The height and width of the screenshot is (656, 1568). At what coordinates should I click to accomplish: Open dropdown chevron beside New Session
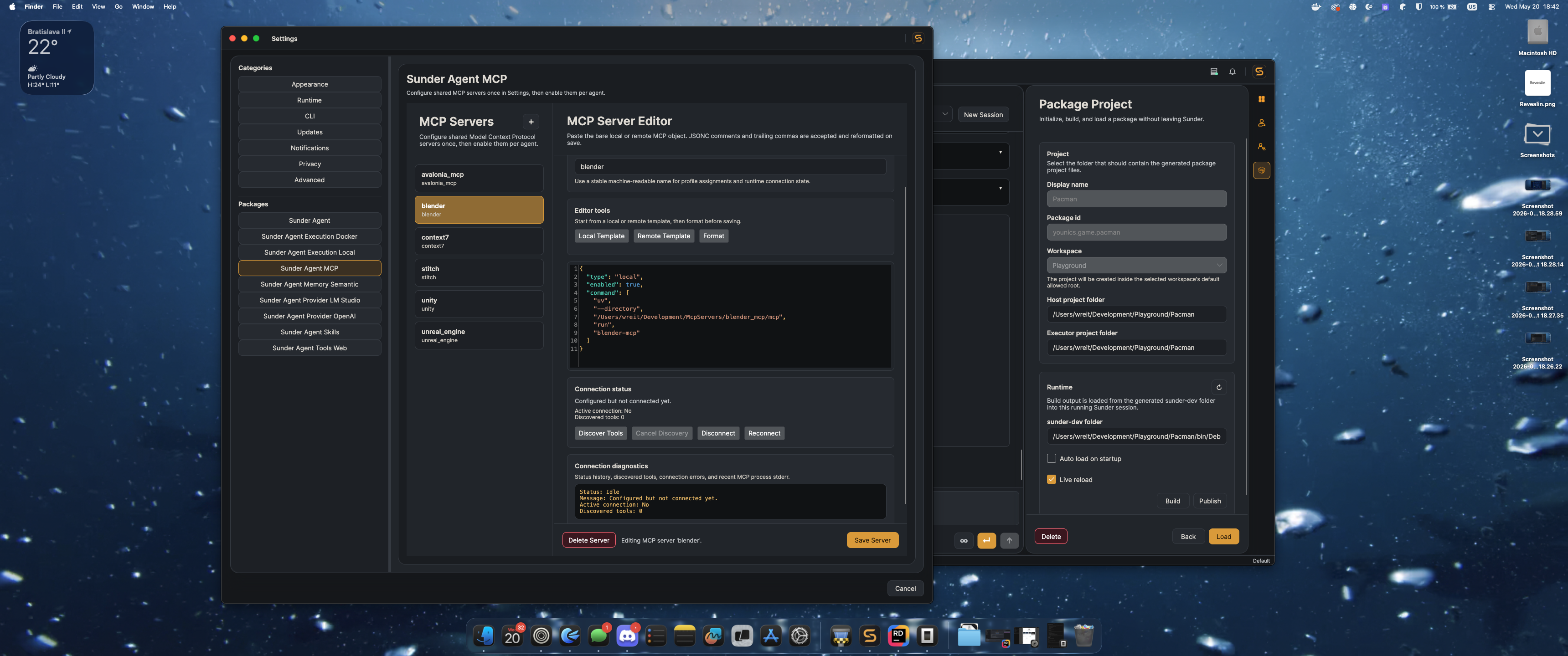point(945,114)
